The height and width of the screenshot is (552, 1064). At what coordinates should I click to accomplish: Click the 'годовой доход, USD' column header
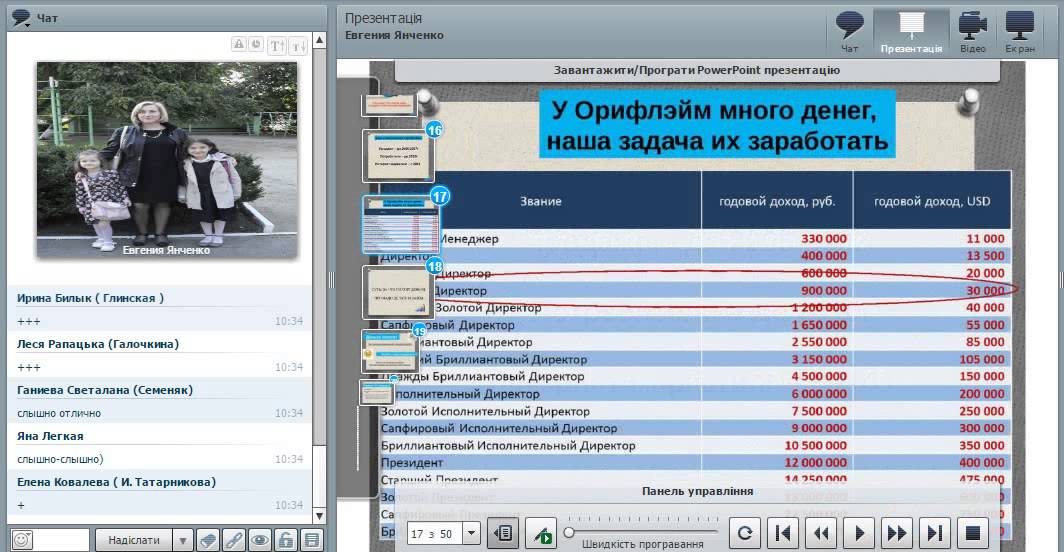pyautogui.click(x=932, y=201)
